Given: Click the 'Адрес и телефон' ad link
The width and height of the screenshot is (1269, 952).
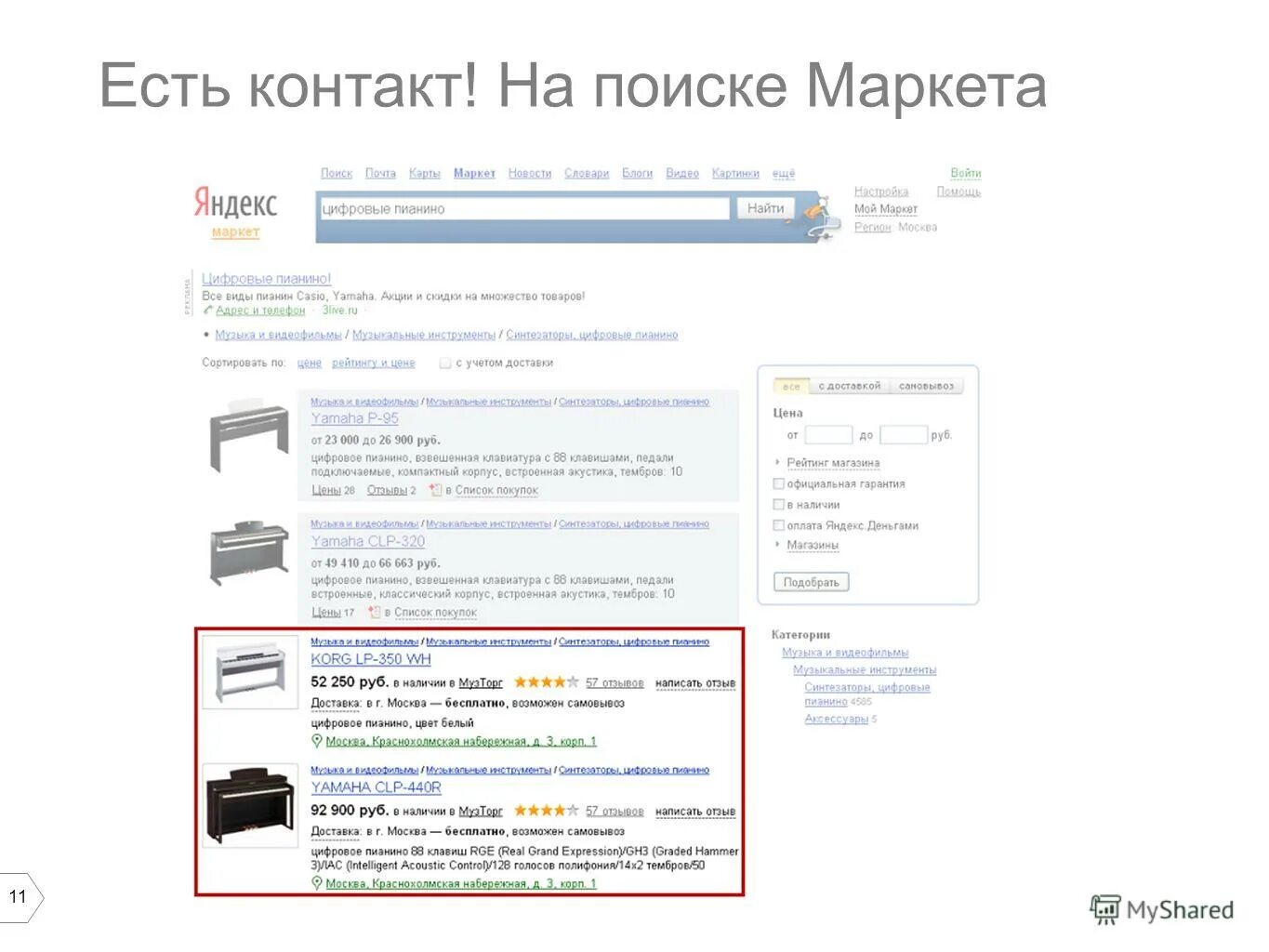Looking at the screenshot, I should point(261,311).
